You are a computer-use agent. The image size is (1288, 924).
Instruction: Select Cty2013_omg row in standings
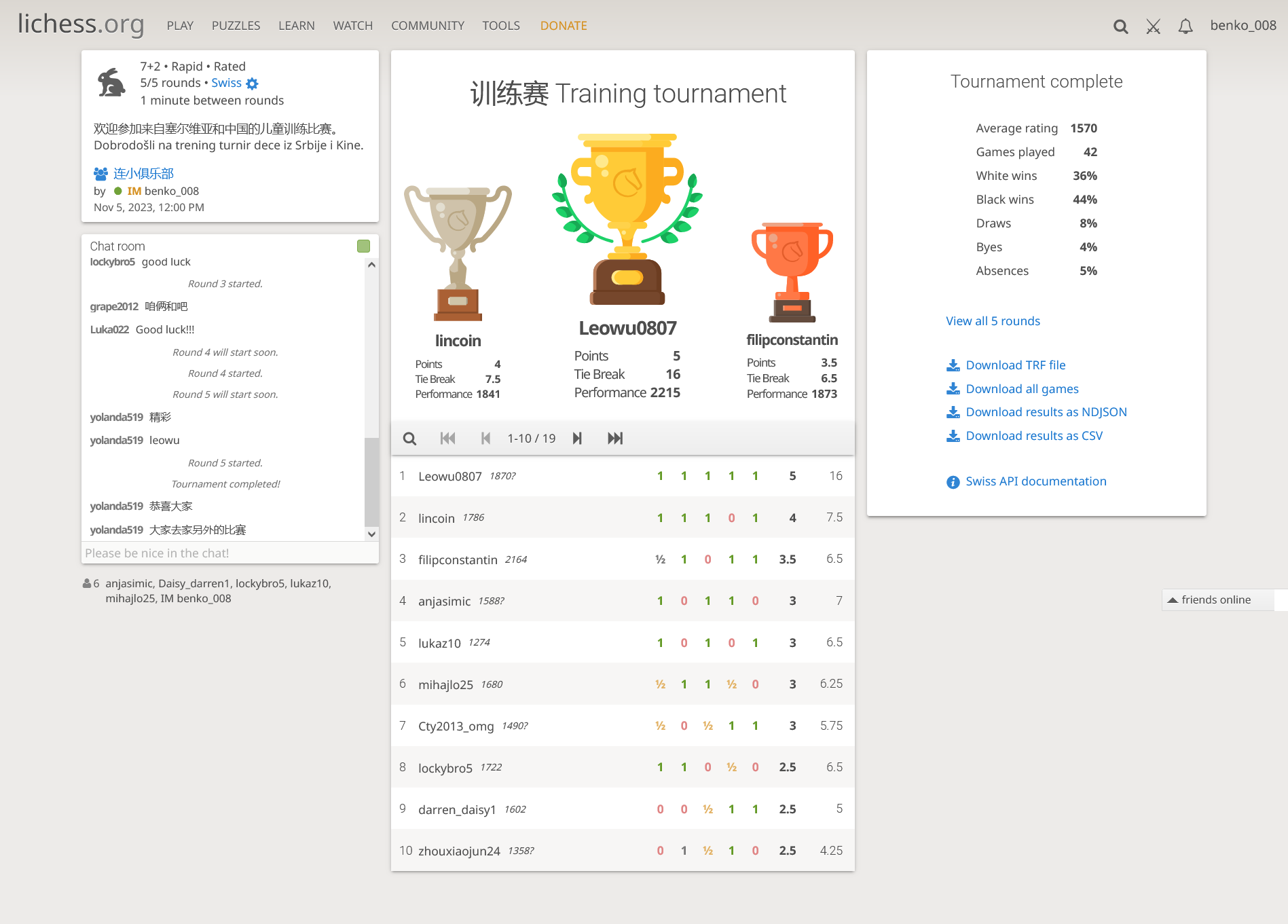click(623, 726)
